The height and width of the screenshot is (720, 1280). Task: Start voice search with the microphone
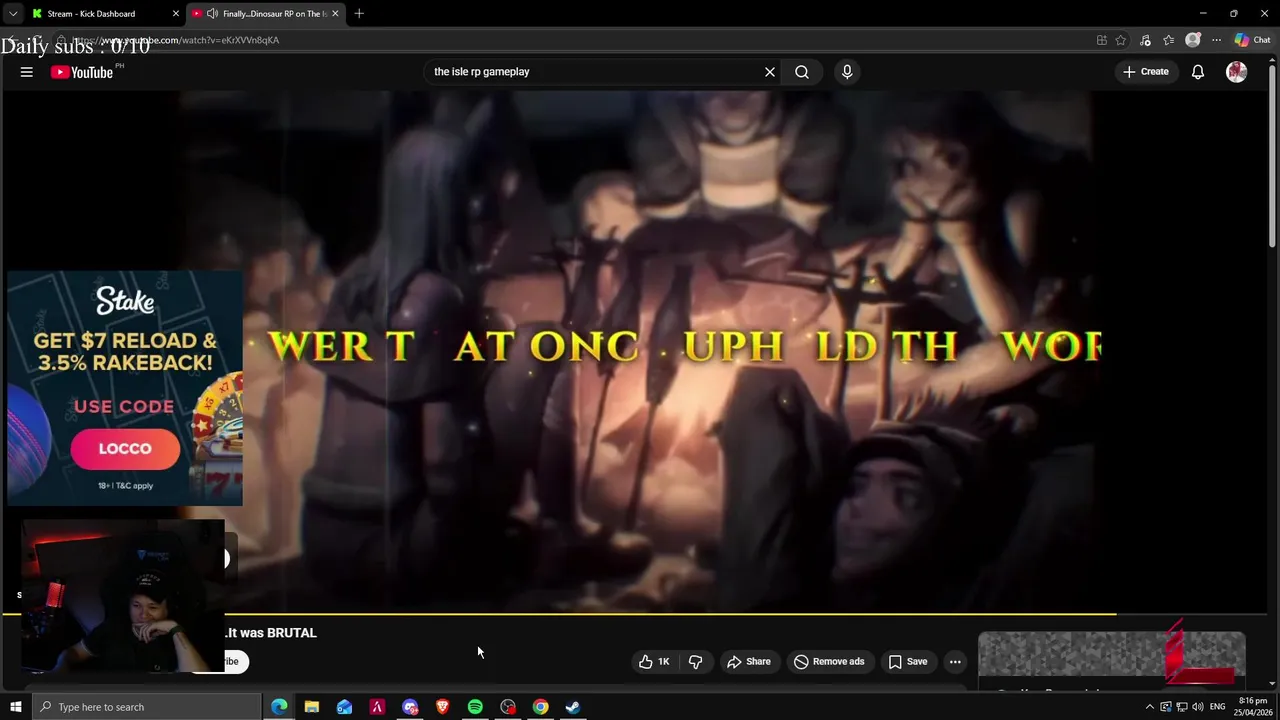(847, 72)
